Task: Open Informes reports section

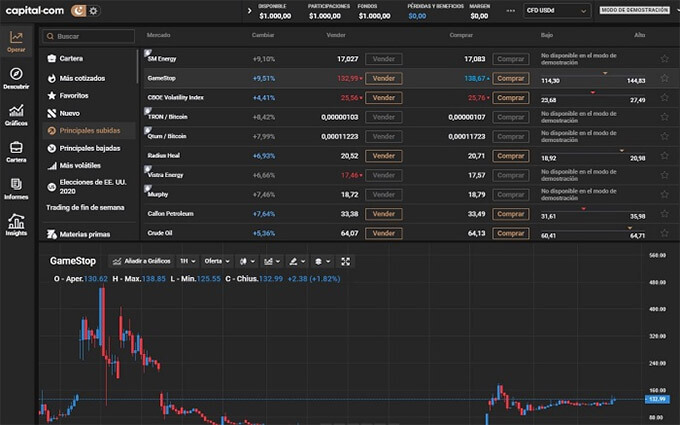Action: tap(16, 189)
